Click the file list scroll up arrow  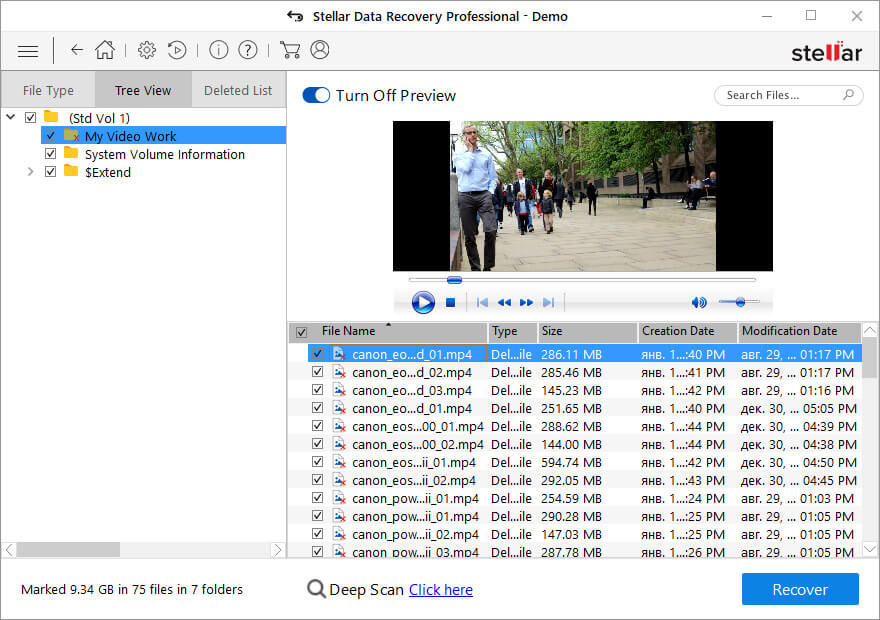(869, 330)
